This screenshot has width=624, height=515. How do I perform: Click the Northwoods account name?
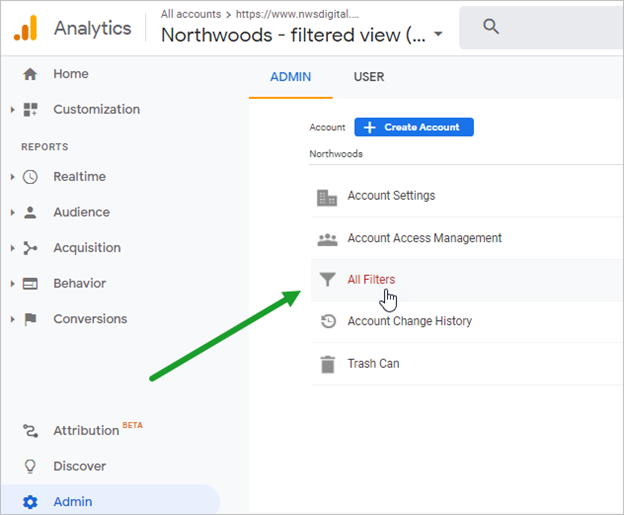[336, 154]
